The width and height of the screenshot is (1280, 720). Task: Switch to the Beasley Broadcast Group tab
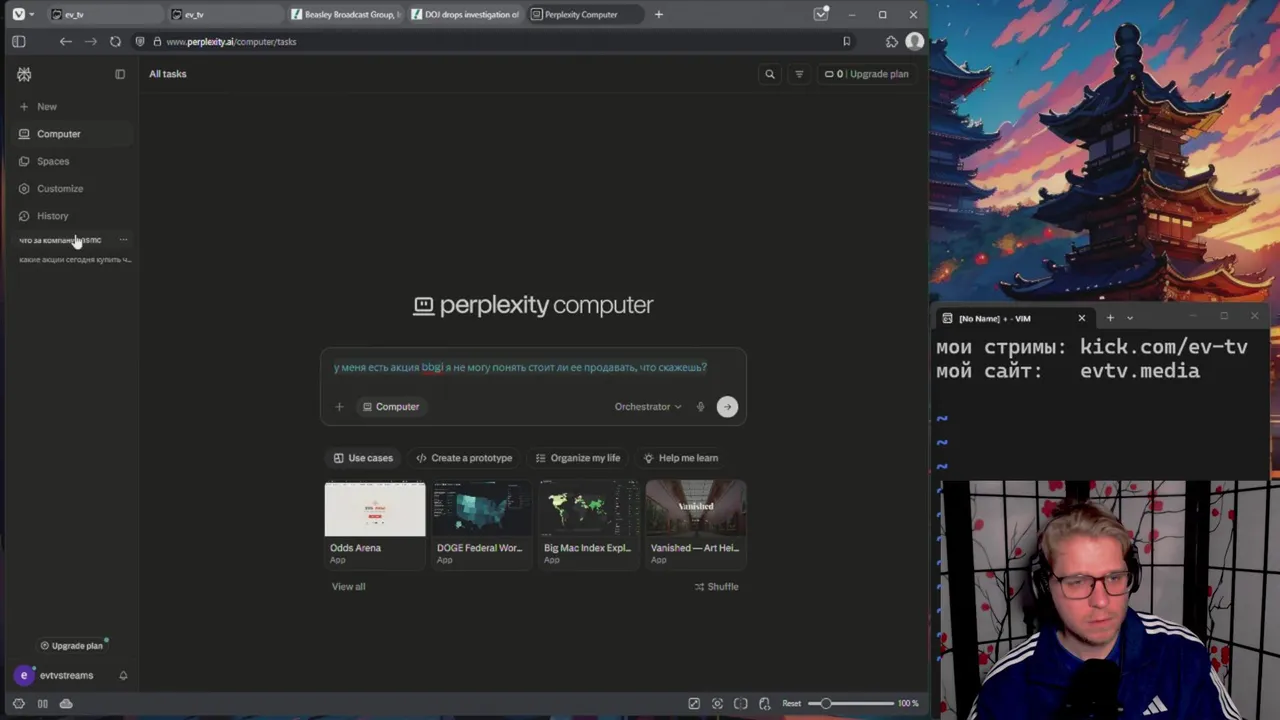coord(345,14)
